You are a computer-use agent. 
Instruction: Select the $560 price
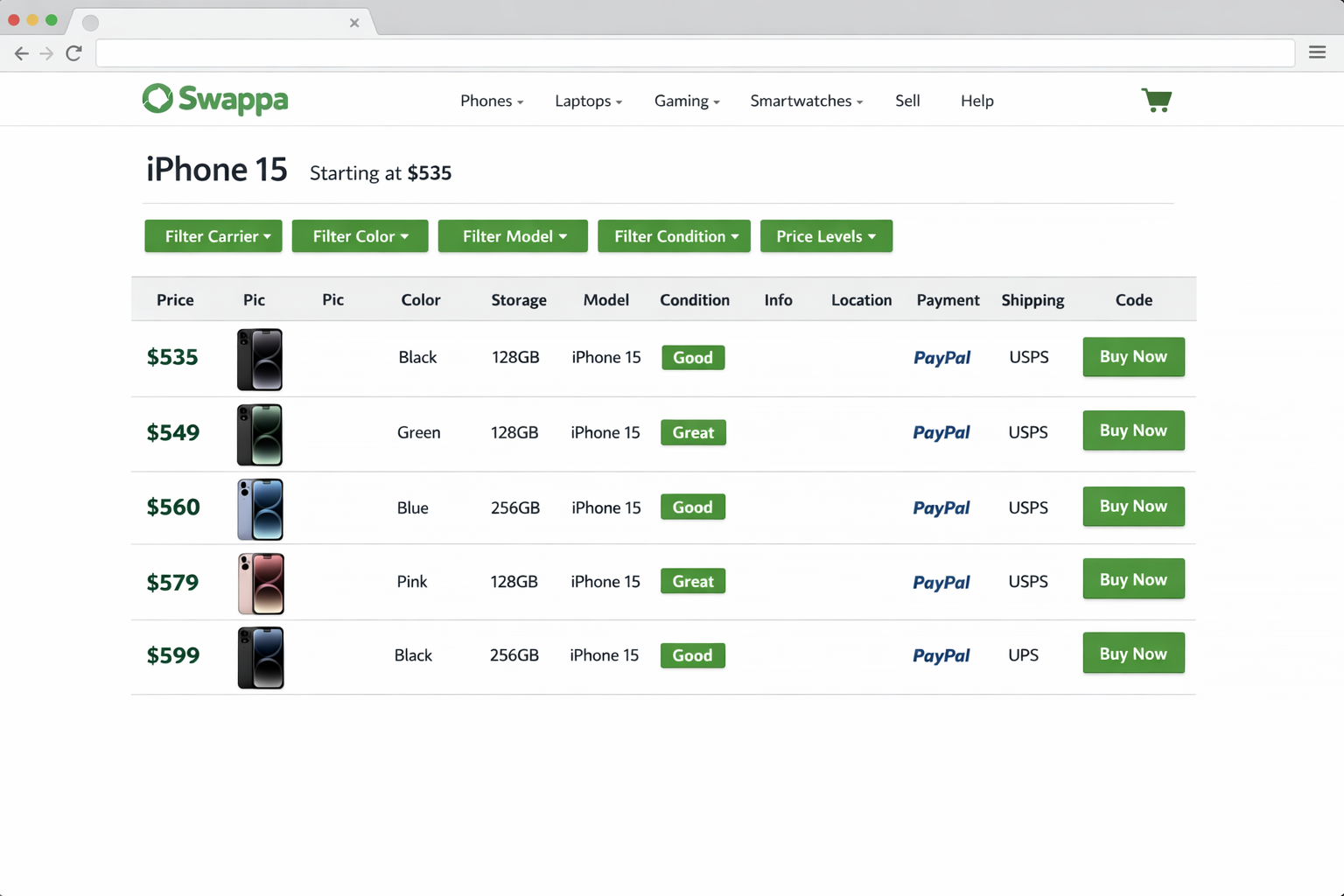[x=173, y=507]
